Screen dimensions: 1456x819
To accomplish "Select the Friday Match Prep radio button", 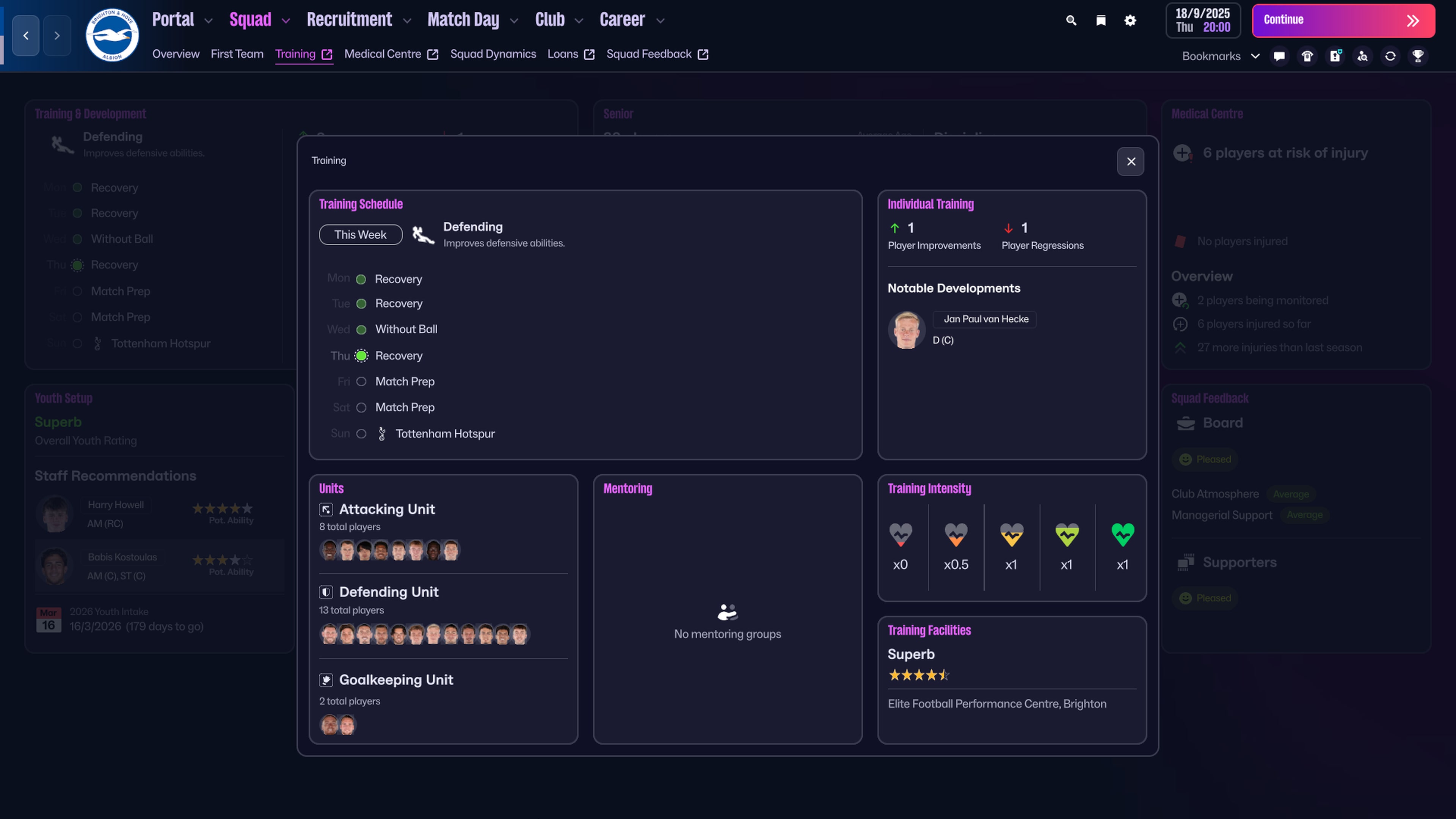I will [x=361, y=381].
